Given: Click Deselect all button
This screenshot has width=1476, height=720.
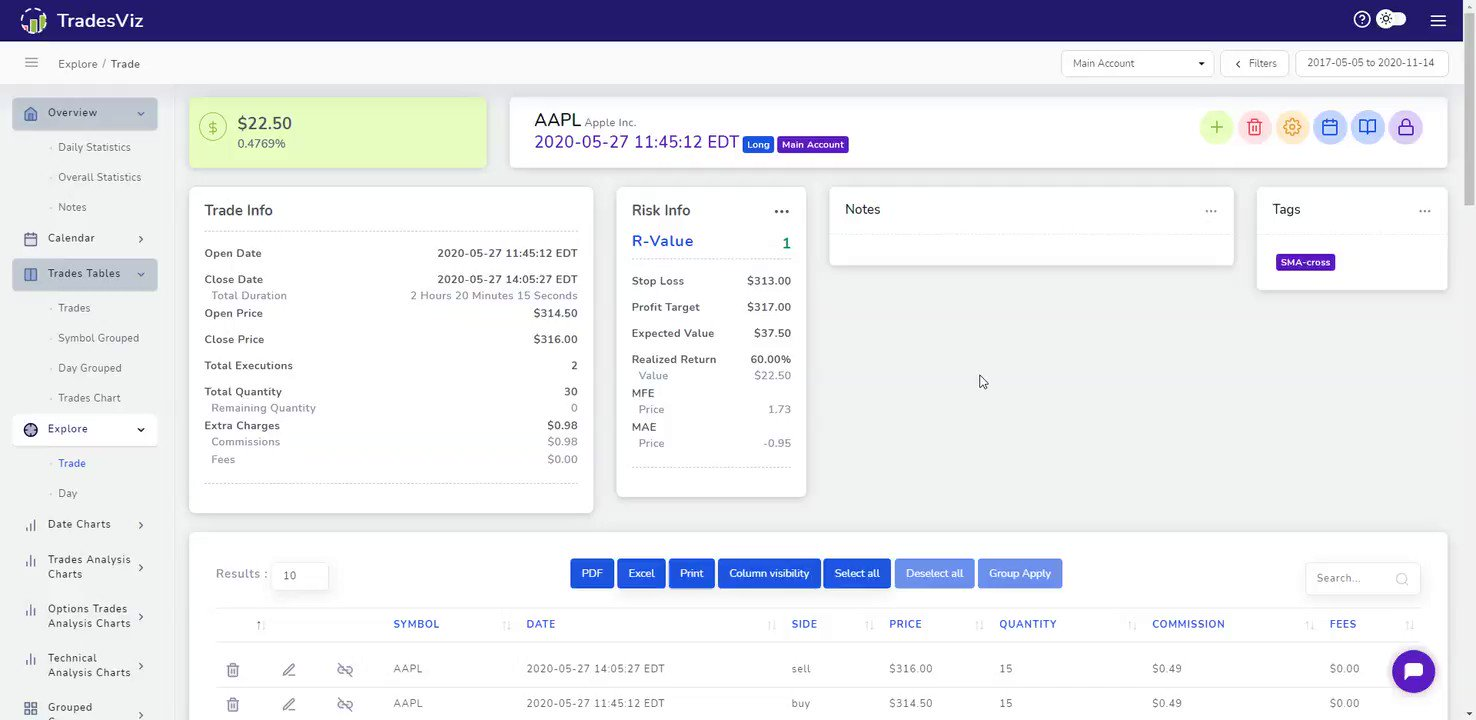Looking at the screenshot, I should click(x=934, y=573).
